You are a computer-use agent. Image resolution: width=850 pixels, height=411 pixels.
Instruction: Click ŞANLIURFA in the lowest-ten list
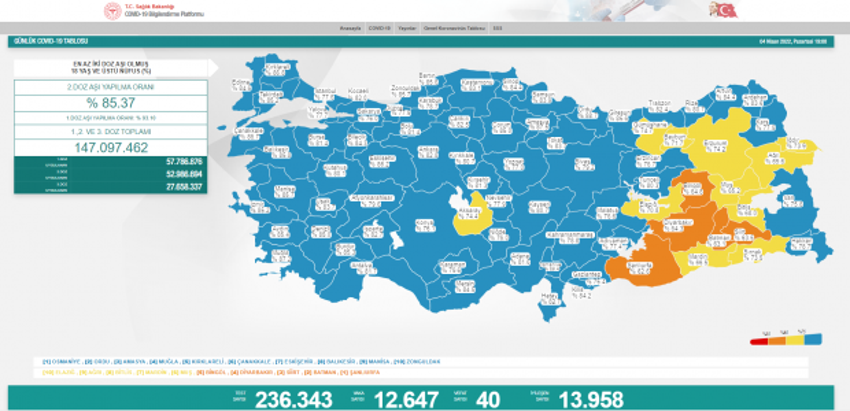(x=365, y=373)
